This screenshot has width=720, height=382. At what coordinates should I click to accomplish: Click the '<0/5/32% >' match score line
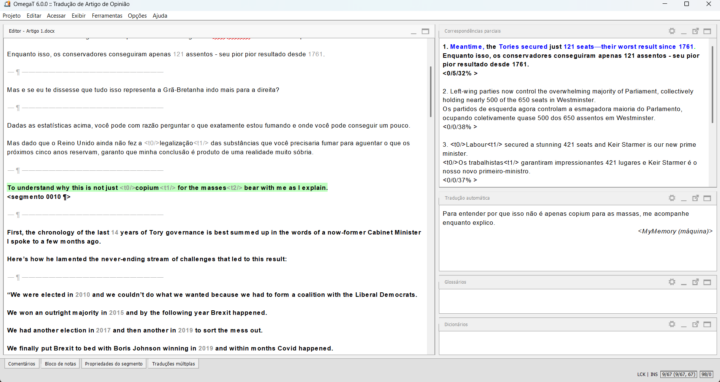460,73
